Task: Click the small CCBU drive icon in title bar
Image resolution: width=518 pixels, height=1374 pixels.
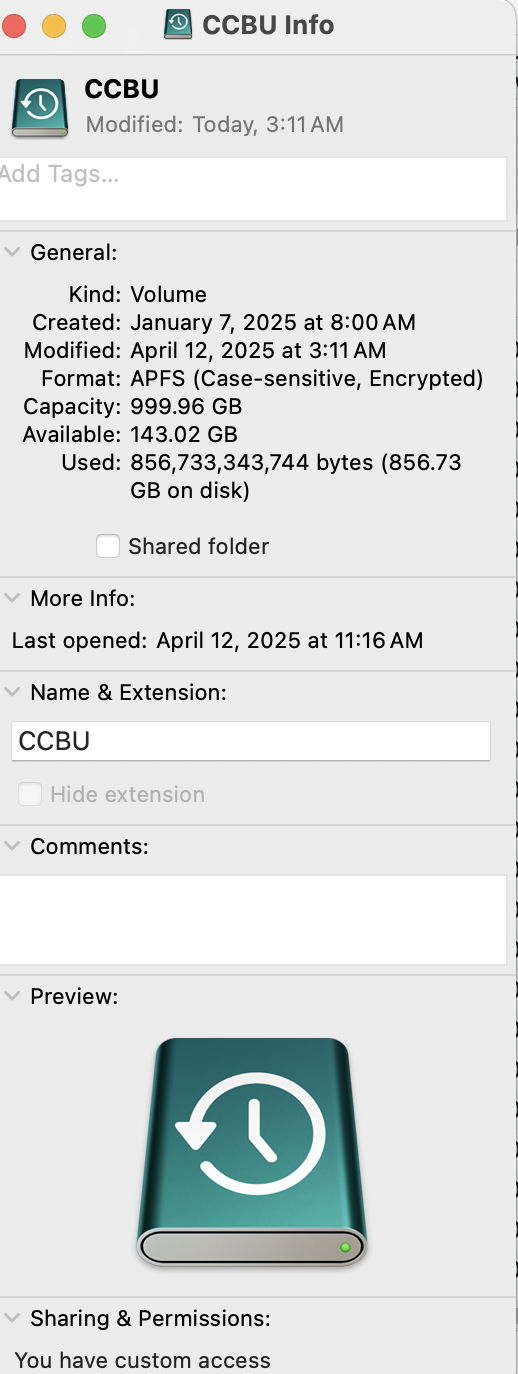Action: (x=178, y=25)
